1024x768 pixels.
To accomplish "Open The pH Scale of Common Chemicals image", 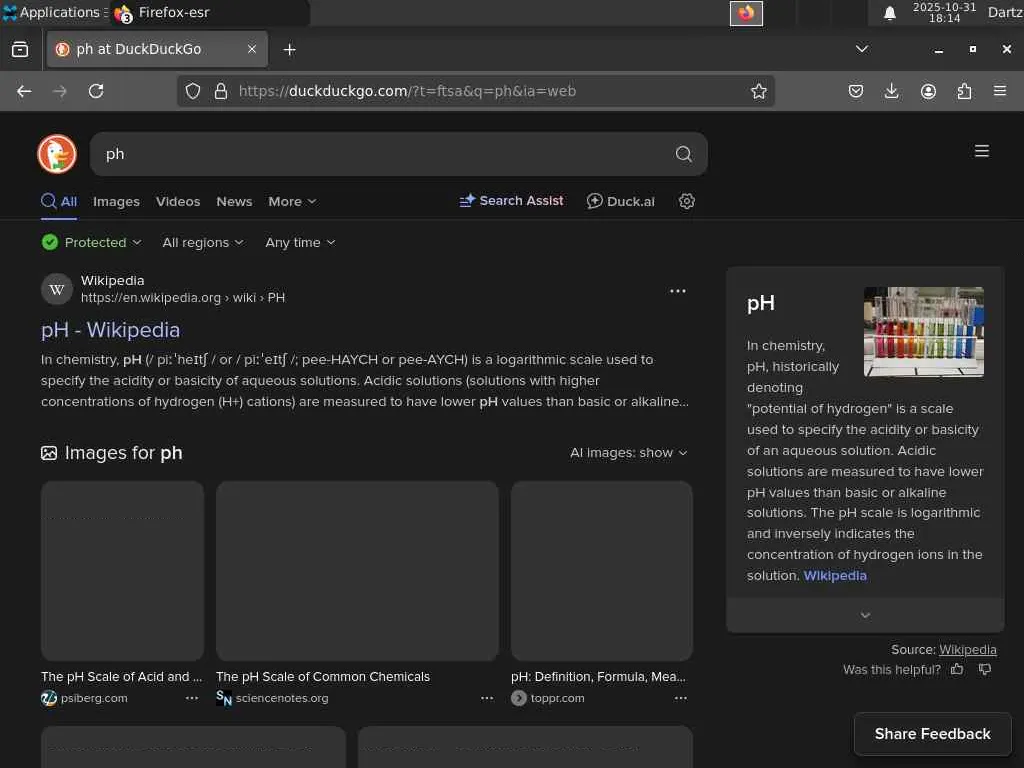I will tap(357, 571).
